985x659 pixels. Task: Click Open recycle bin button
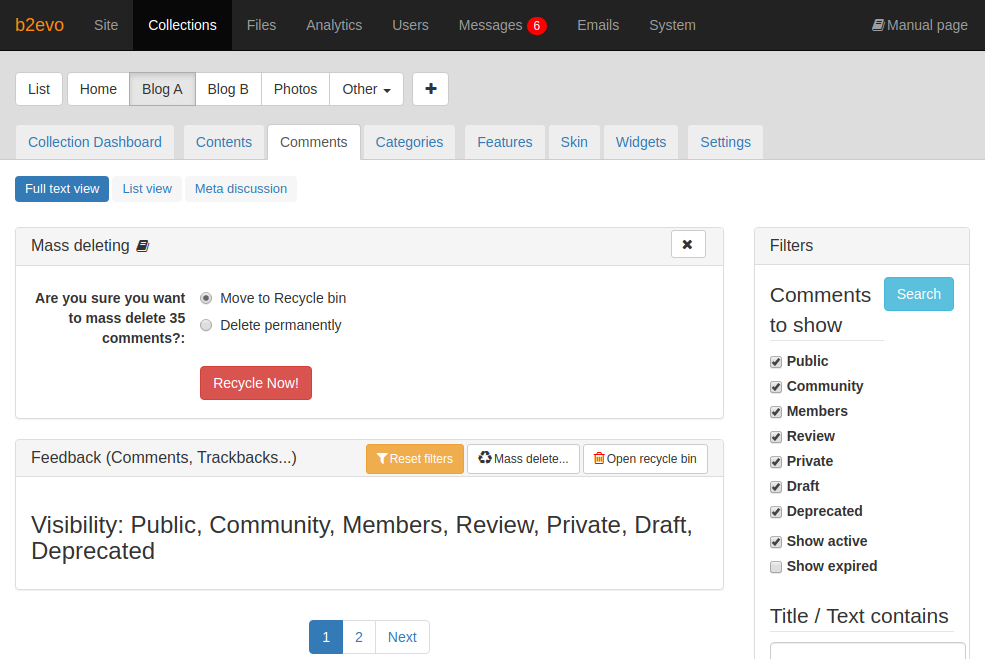tap(645, 459)
